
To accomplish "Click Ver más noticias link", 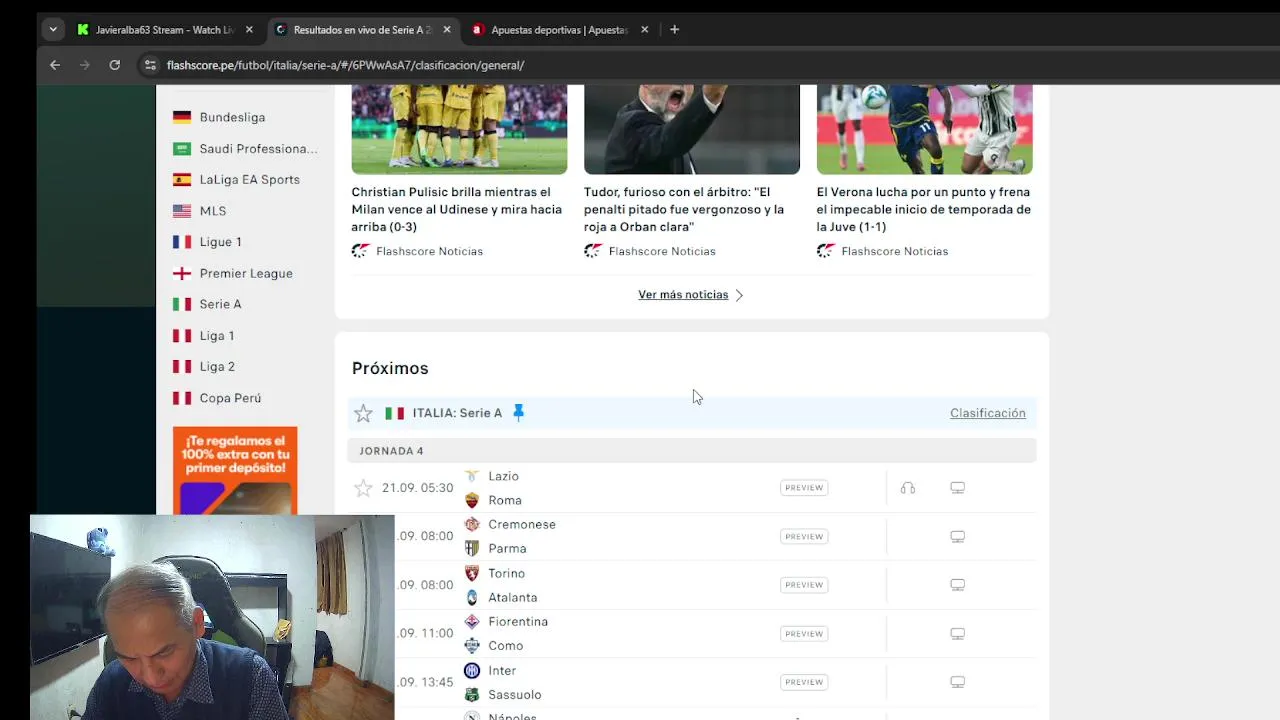I will (683, 295).
